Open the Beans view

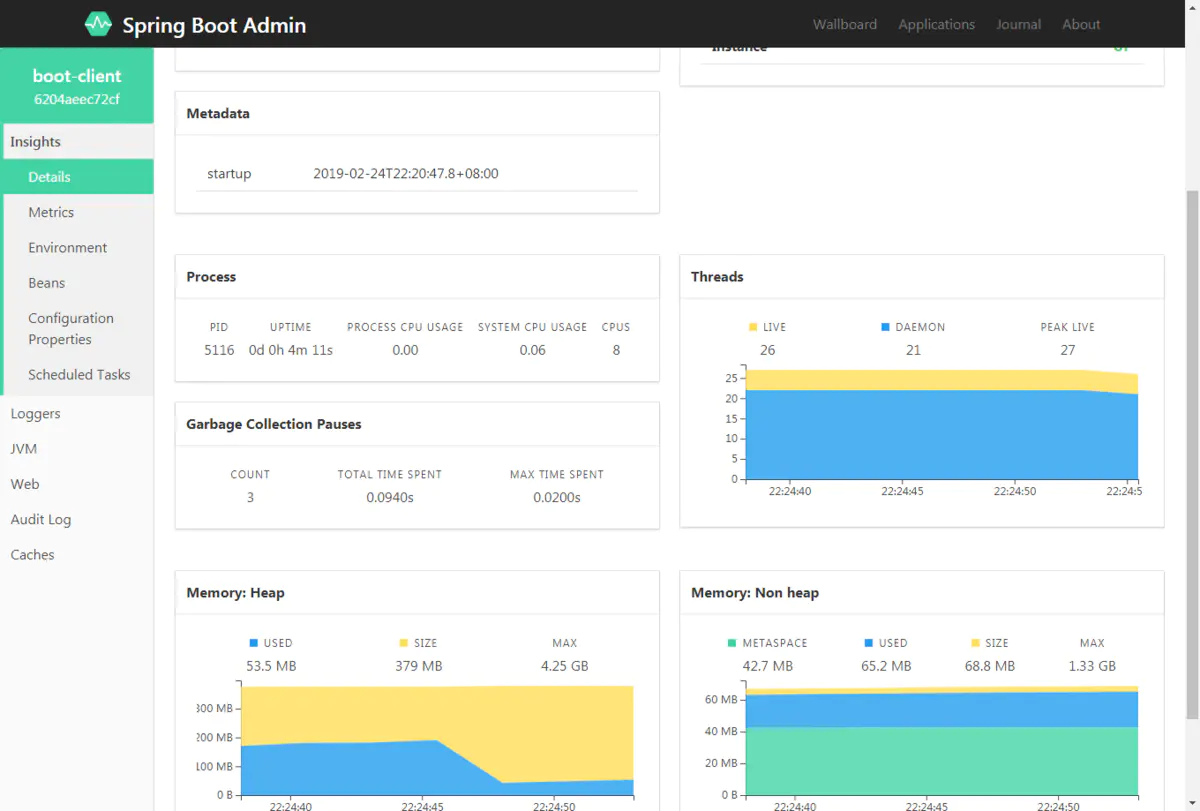pos(79,283)
